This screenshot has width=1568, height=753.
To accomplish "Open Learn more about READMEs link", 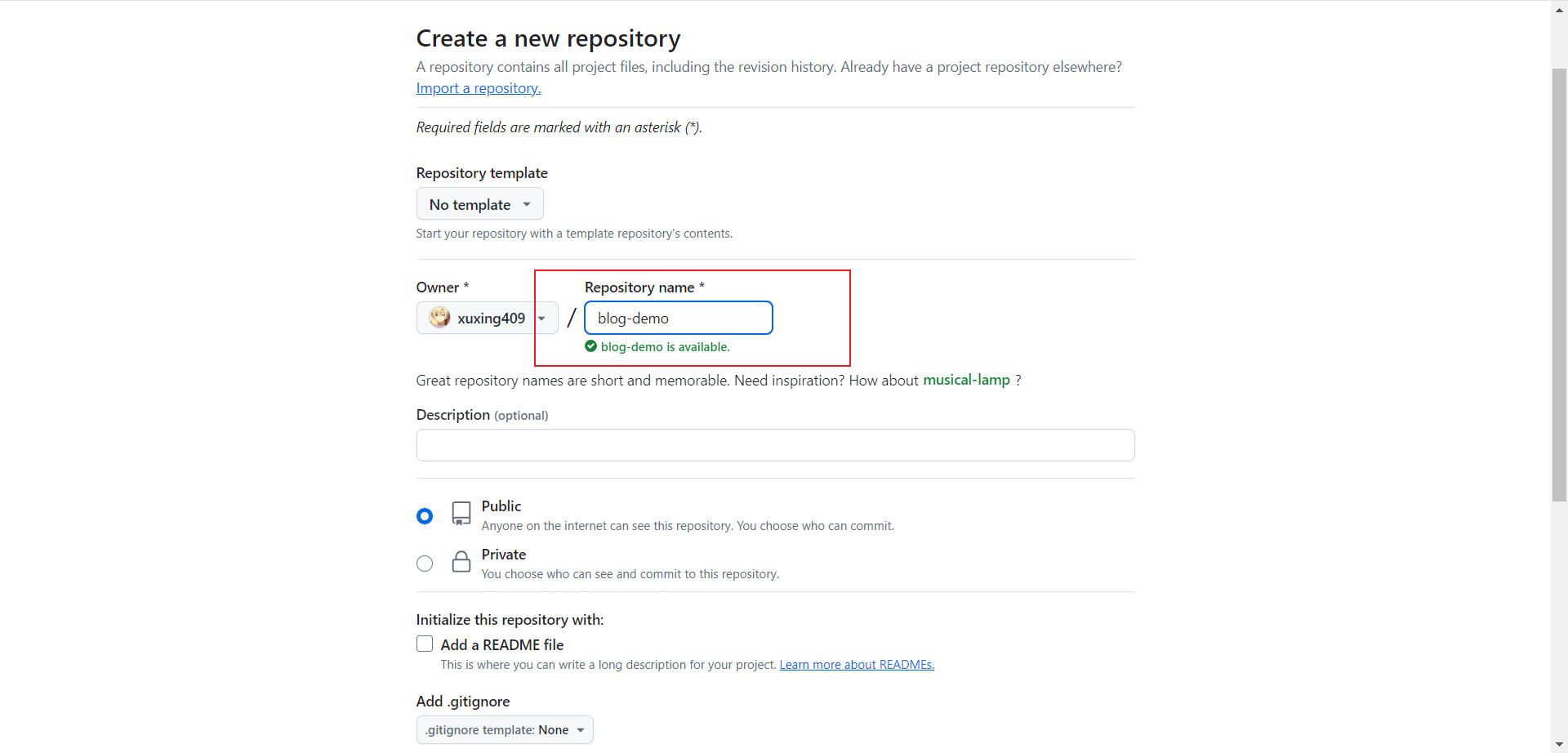I will [857, 665].
